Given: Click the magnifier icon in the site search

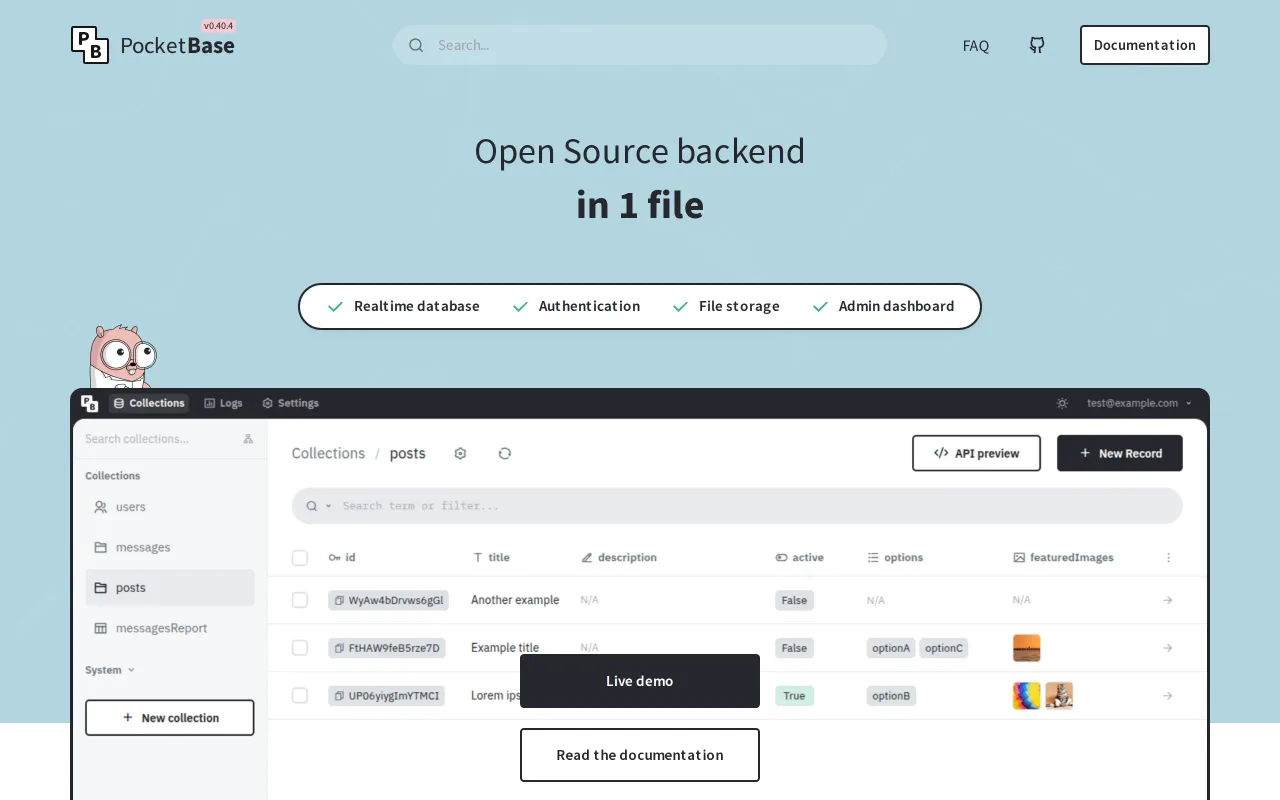Looking at the screenshot, I should coord(416,45).
